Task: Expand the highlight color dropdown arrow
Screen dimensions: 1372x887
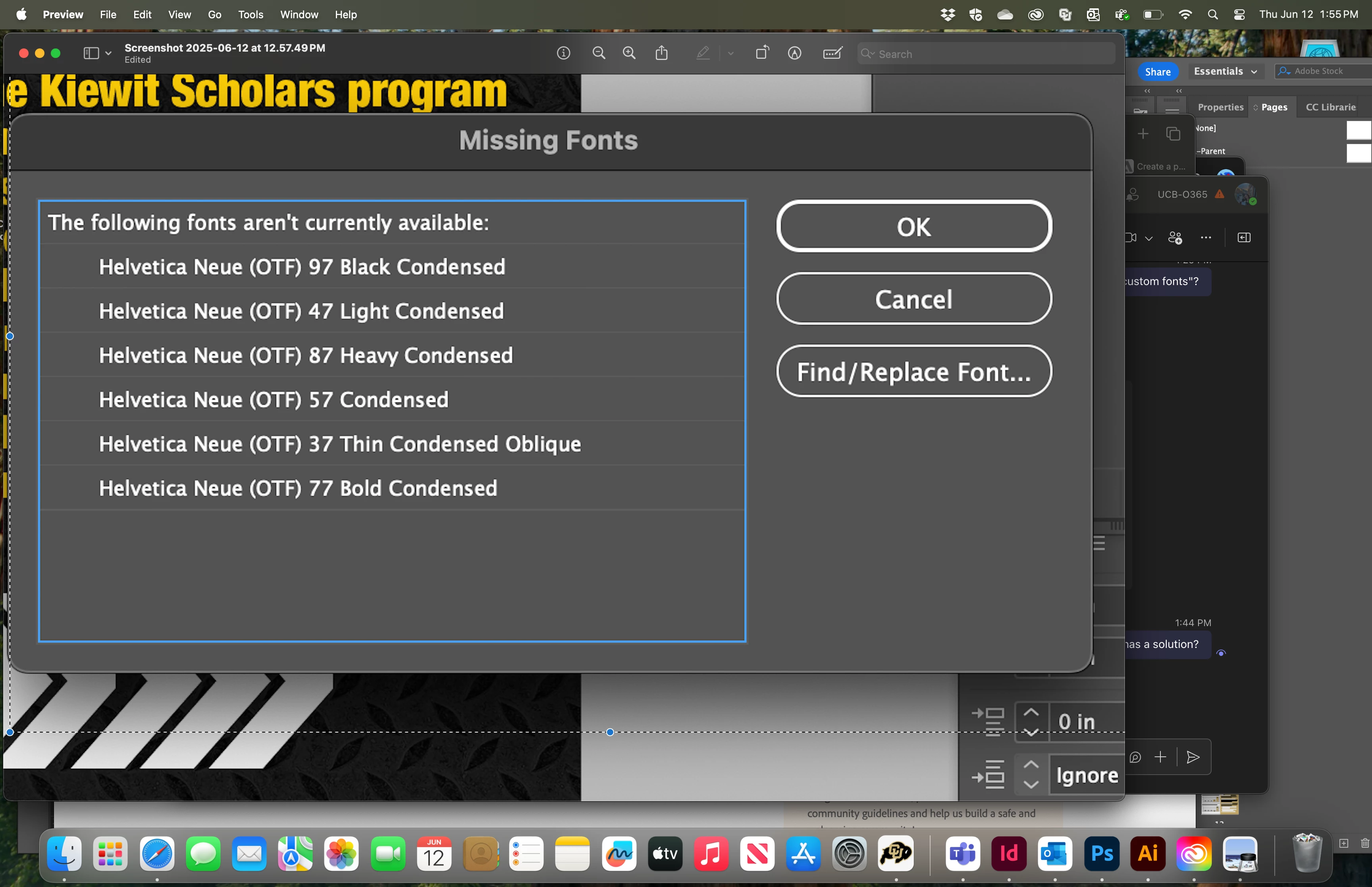Action: (730, 54)
